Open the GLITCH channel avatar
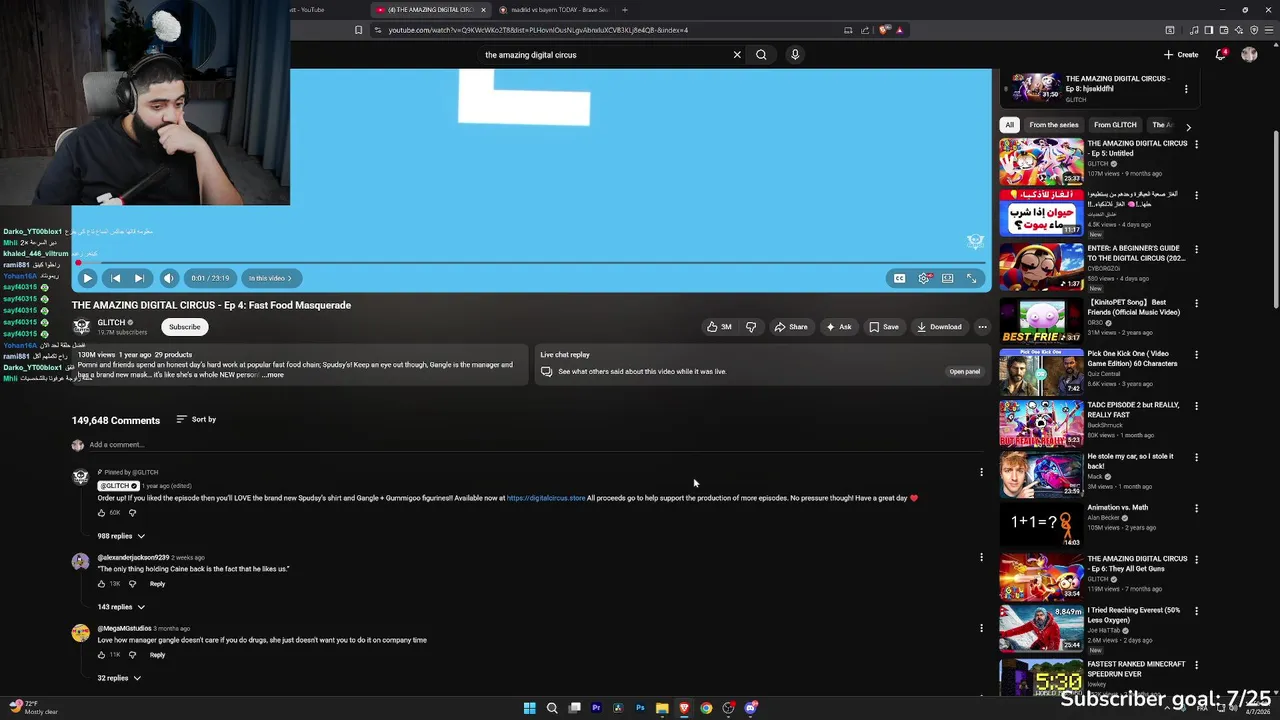Viewport: 1280px width, 720px height. pyautogui.click(x=81, y=327)
